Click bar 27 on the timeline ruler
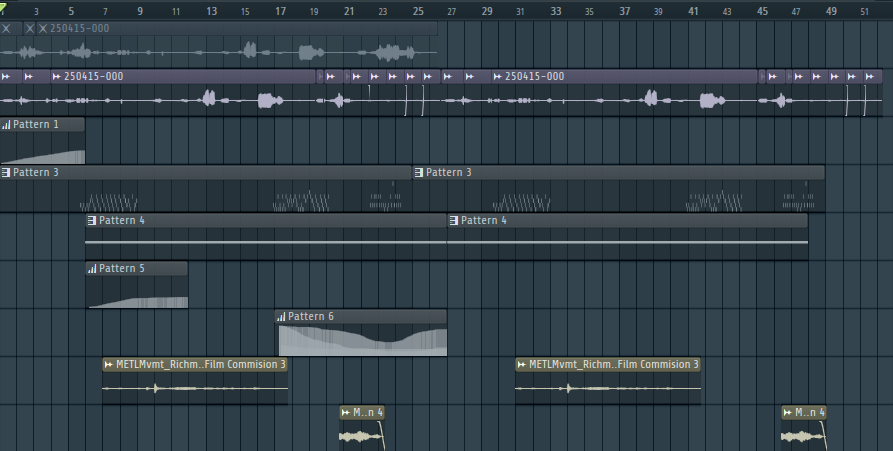Image resolution: width=893 pixels, height=451 pixels. [x=452, y=11]
